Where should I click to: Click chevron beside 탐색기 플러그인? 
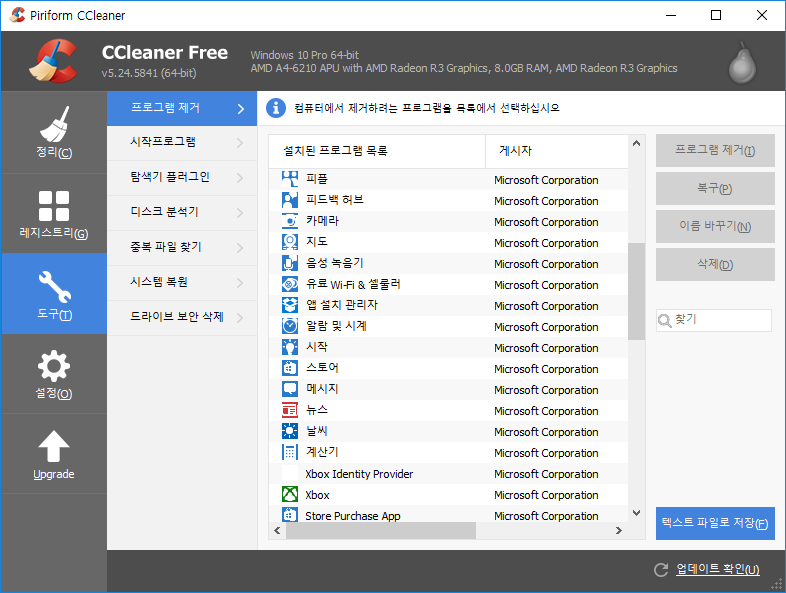240,178
